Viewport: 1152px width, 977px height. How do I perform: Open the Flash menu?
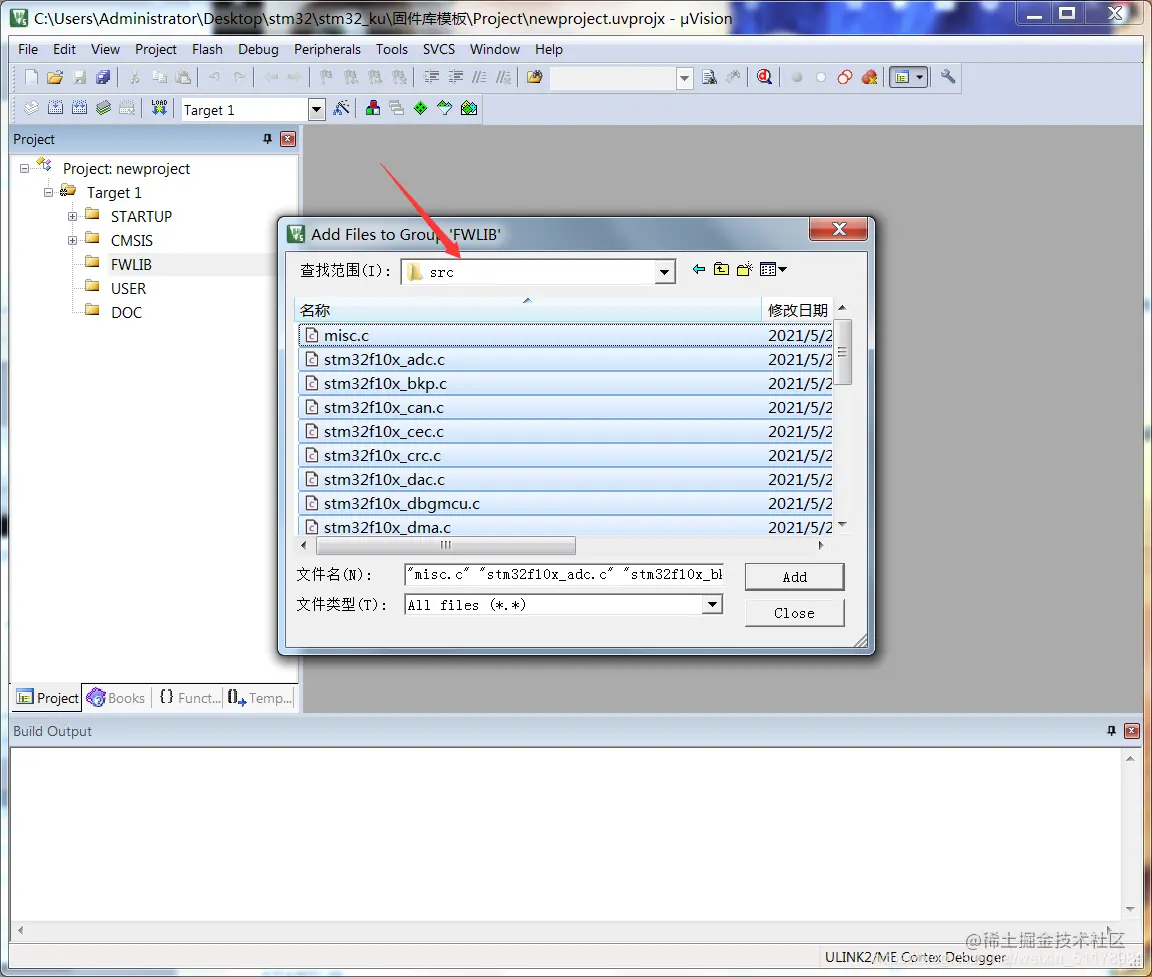(x=207, y=49)
